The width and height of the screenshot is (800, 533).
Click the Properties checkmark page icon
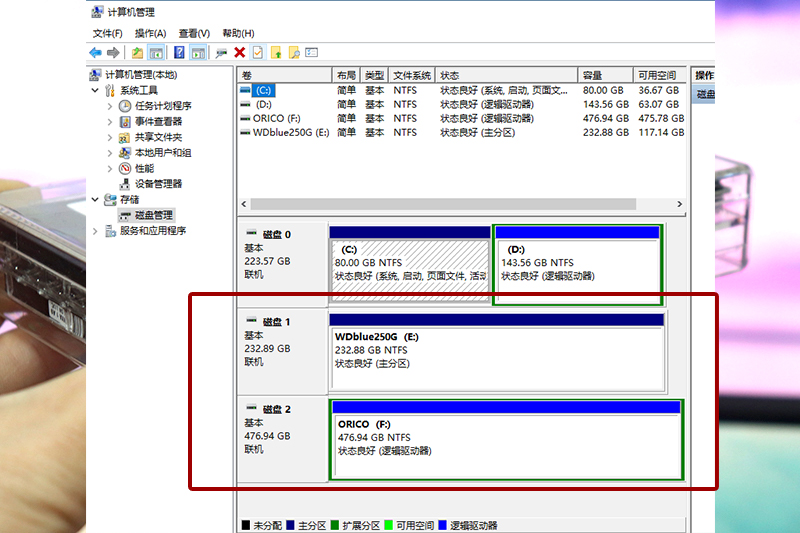[258, 53]
